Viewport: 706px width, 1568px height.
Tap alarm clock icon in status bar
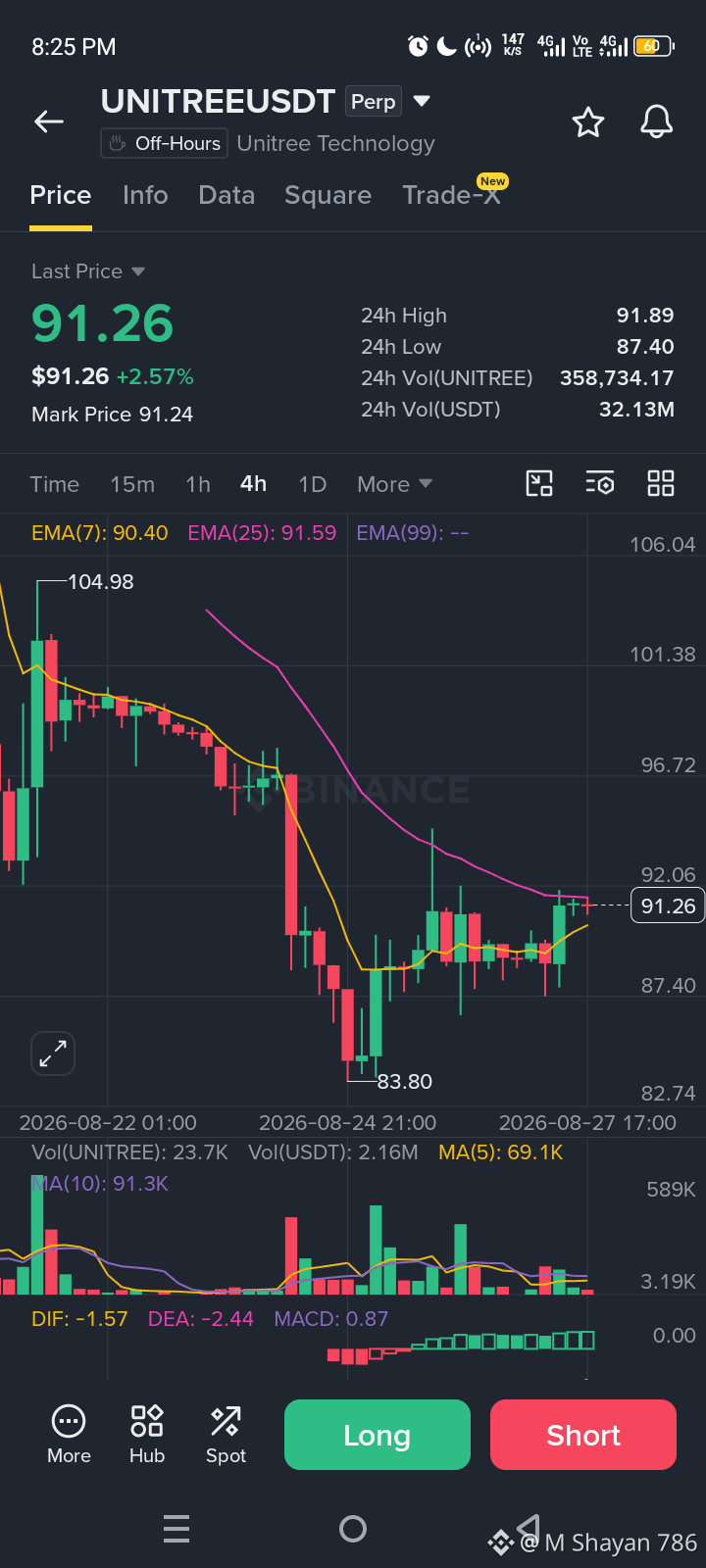(x=419, y=46)
